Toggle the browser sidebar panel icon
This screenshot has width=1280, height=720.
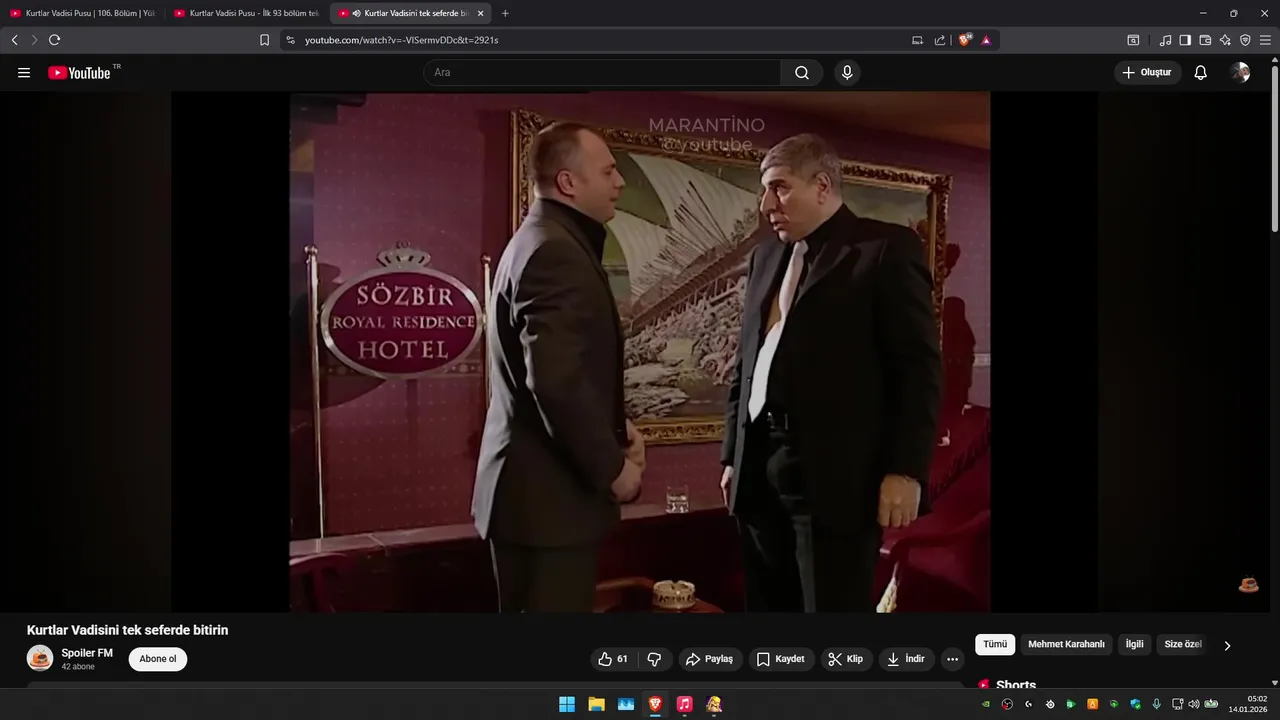tap(1185, 40)
